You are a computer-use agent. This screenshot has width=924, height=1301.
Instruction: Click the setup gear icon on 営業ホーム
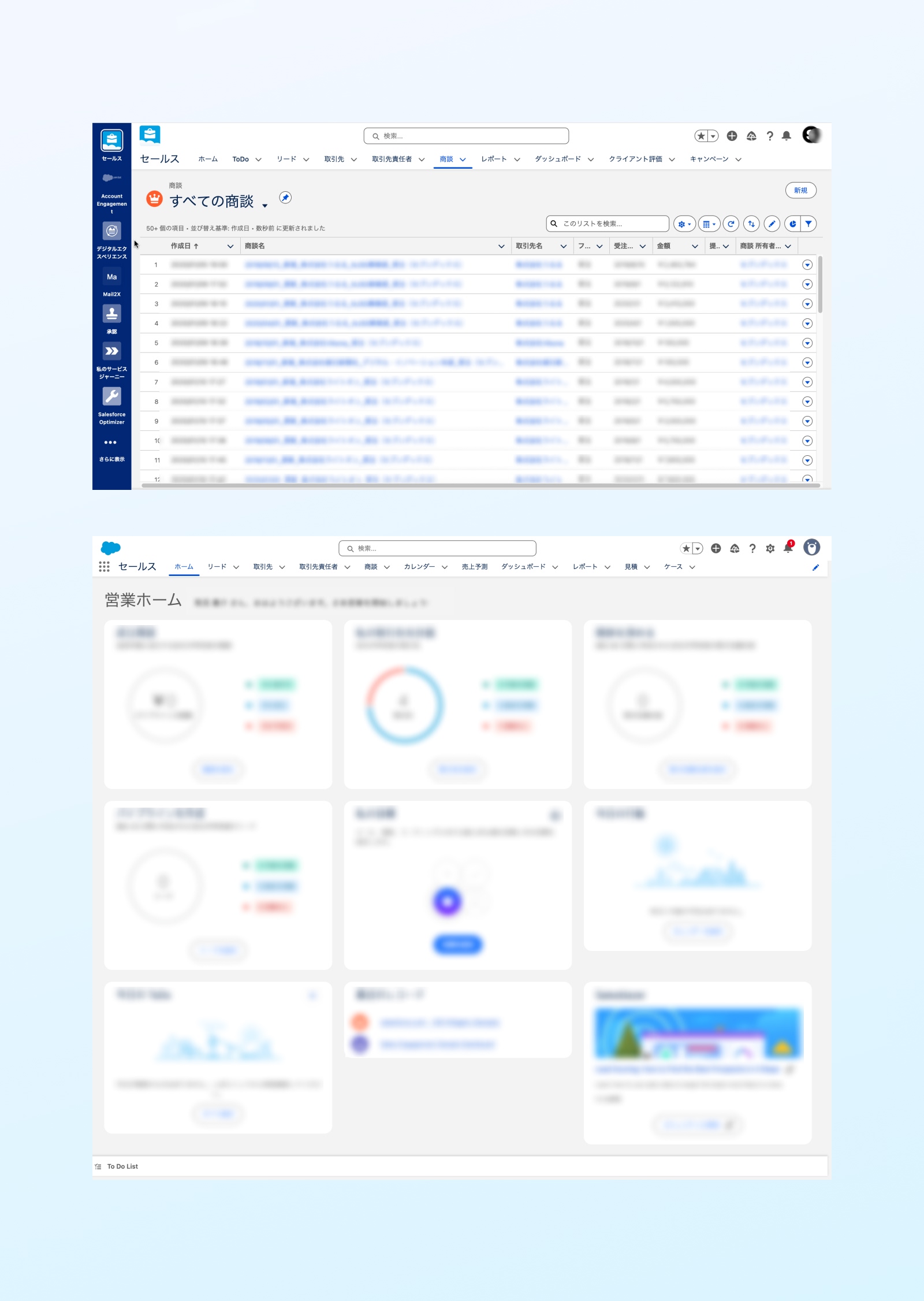coord(770,549)
